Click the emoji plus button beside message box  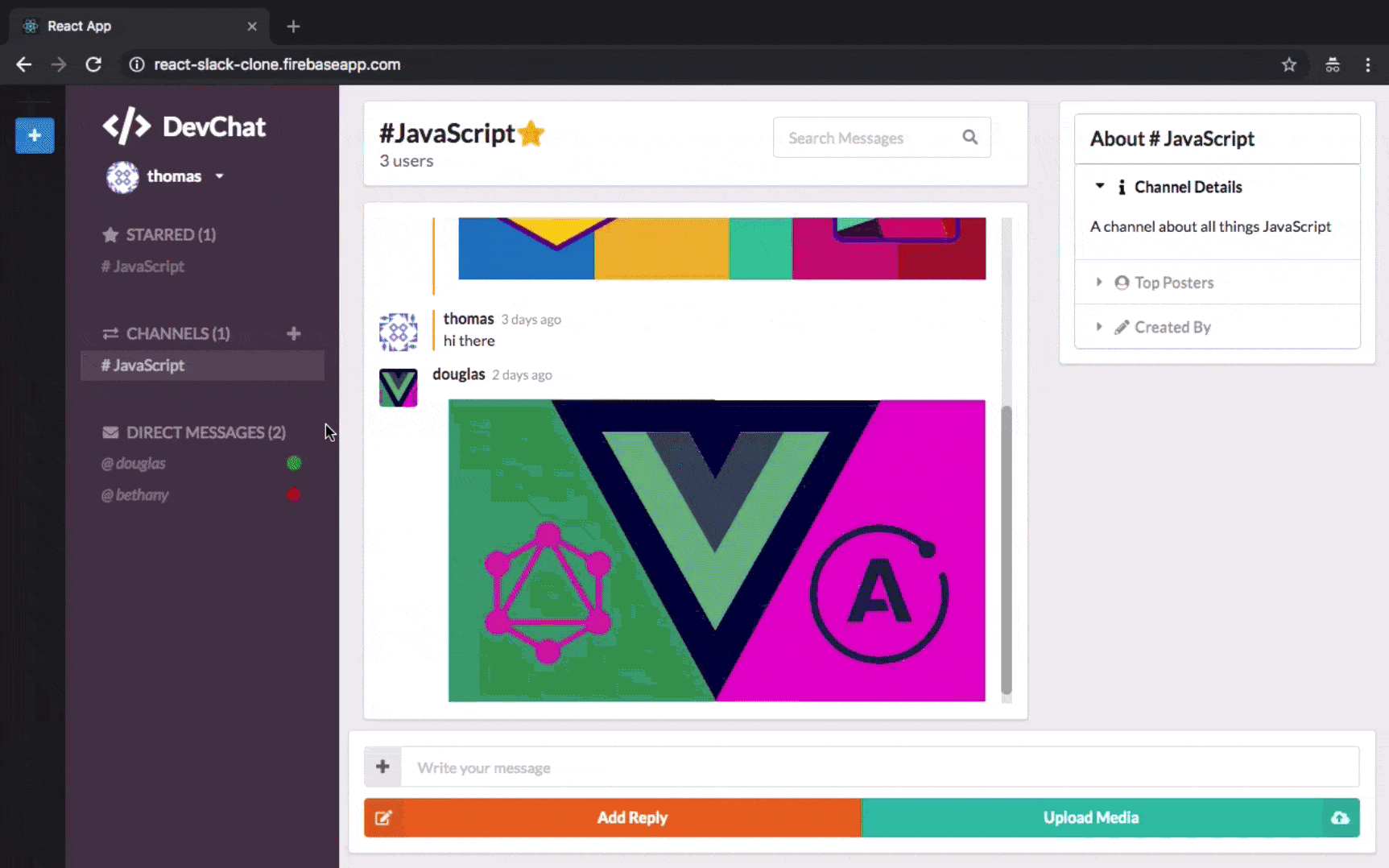click(382, 767)
